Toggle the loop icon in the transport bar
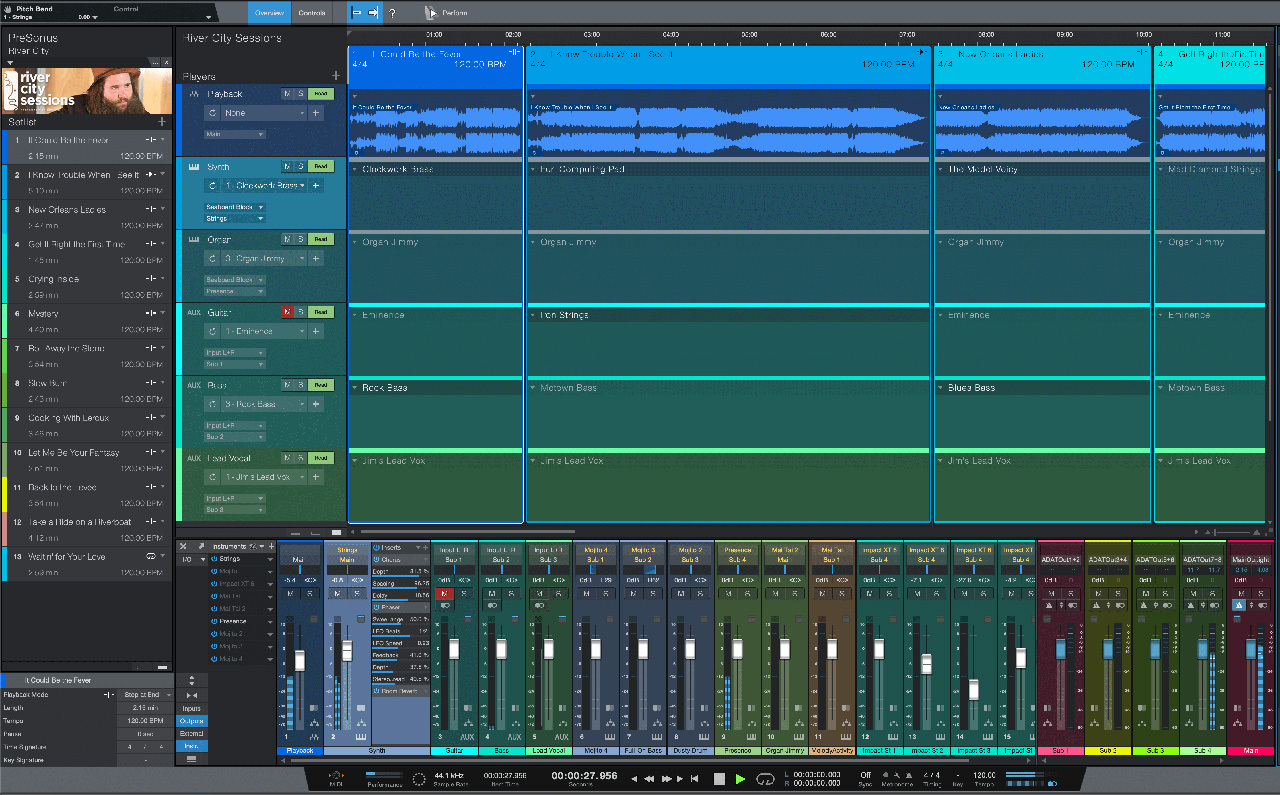The width and height of the screenshot is (1280, 795). pyautogui.click(x=766, y=778)
